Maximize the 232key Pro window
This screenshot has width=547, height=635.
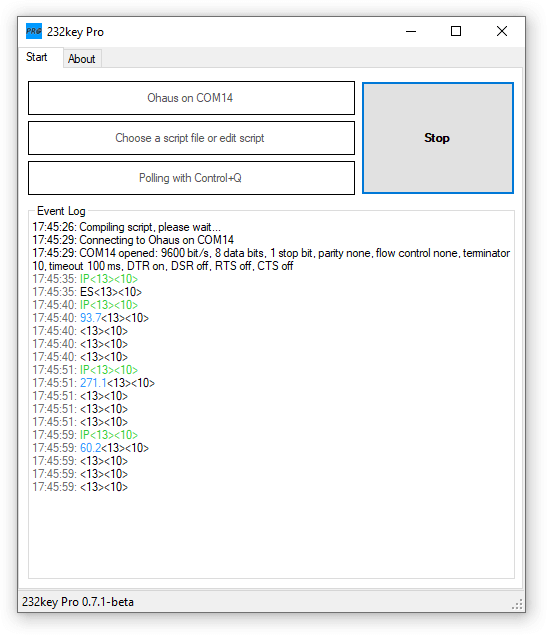coord(456,32)
